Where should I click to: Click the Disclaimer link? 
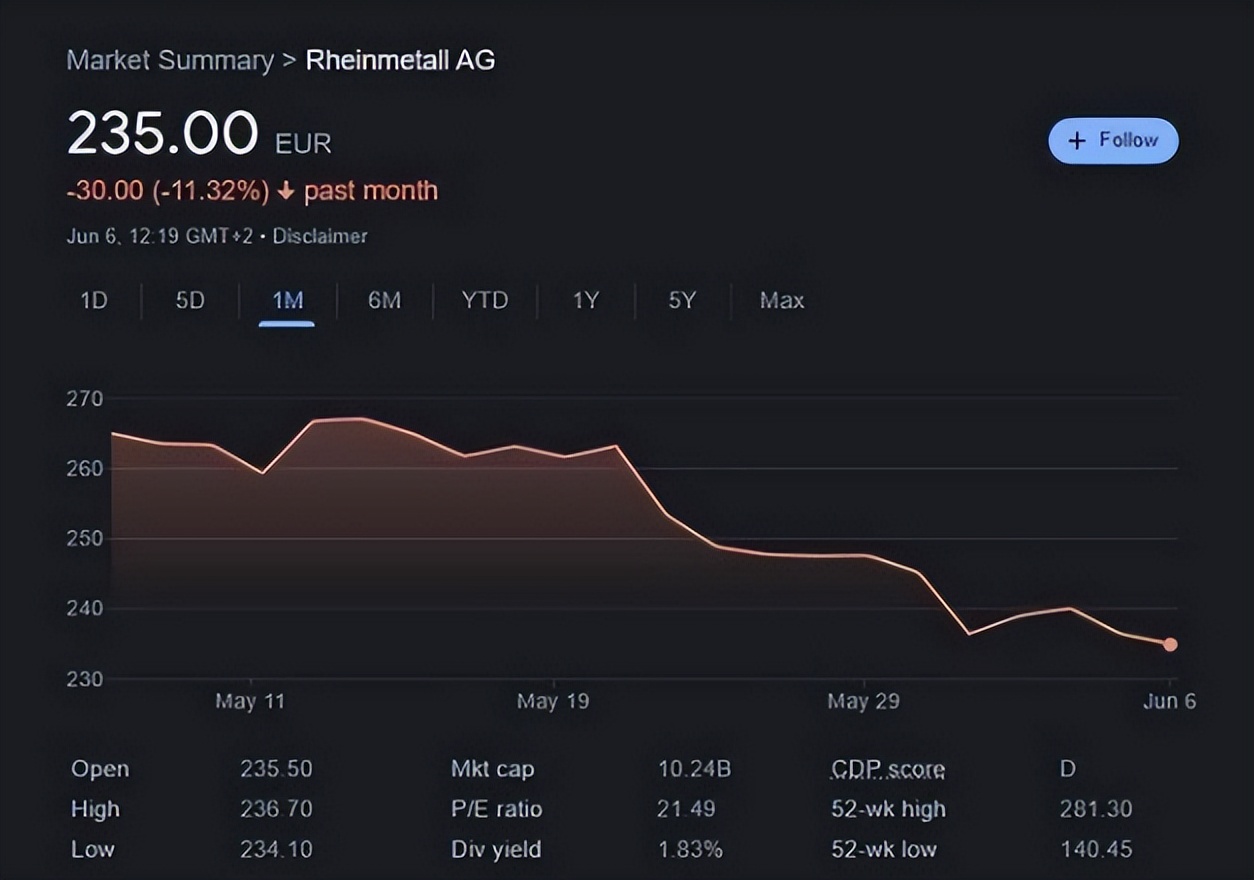(320, 237)
